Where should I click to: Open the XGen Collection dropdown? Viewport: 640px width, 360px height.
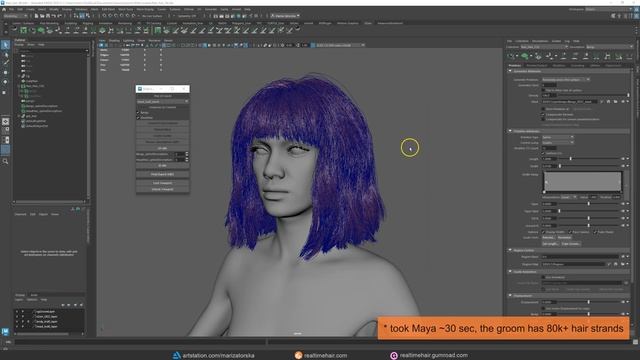543,47
